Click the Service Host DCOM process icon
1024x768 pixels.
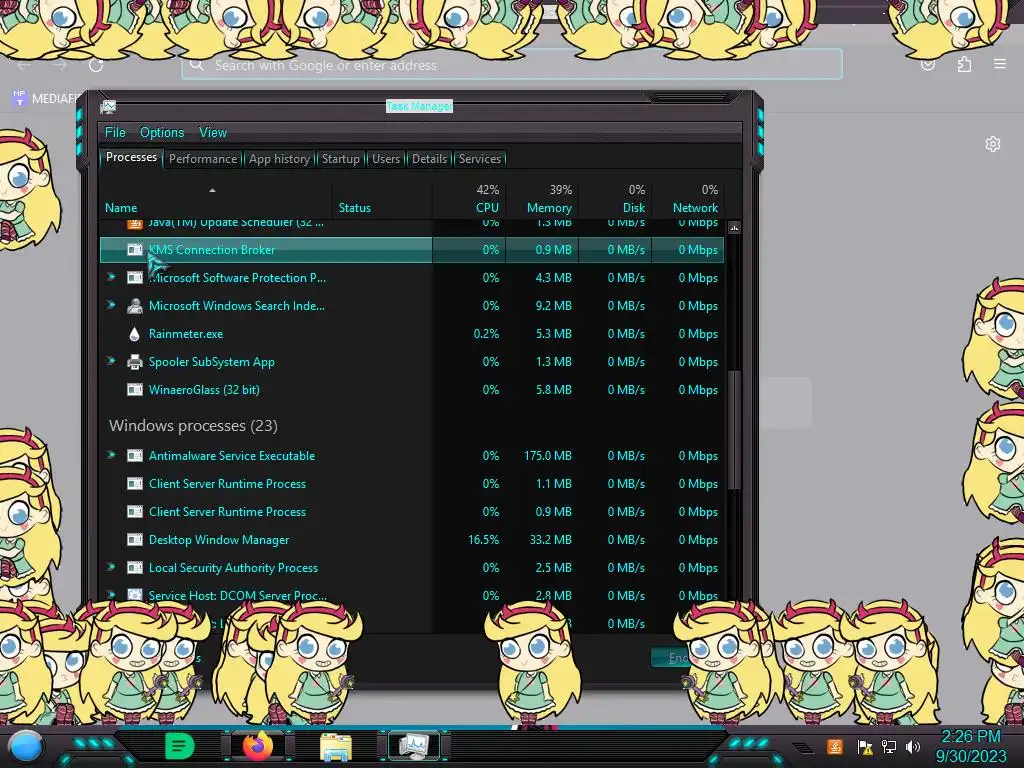pos(135,596)
